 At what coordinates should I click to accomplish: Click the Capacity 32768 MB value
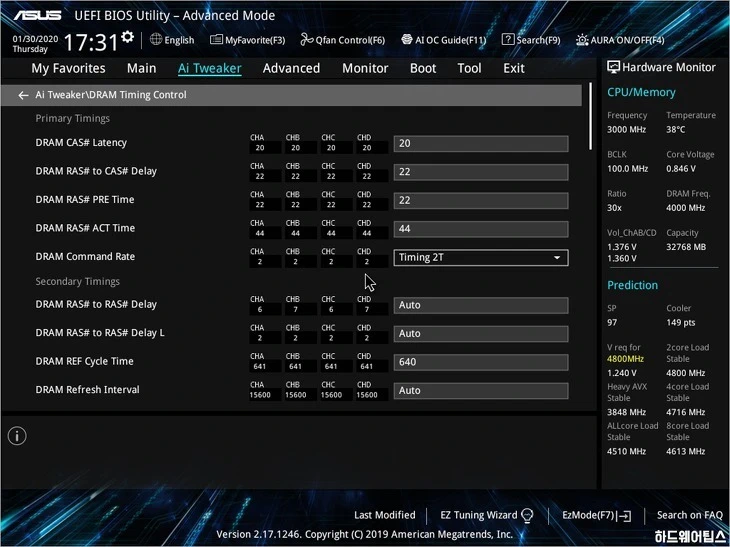point(686,247)
